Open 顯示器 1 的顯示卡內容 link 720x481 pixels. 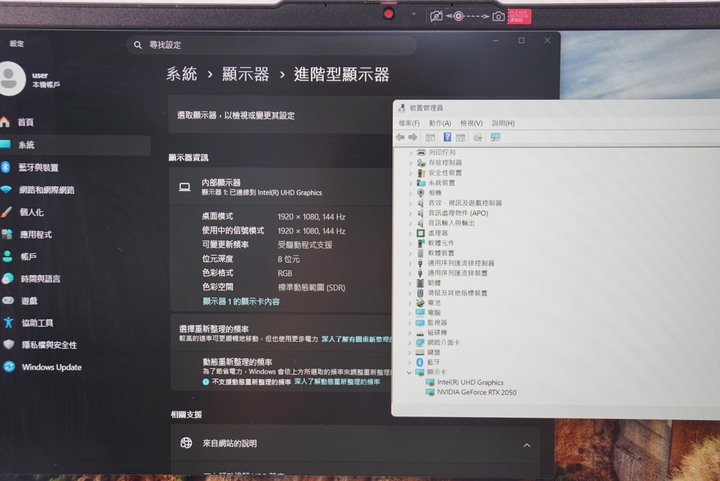[x=241, y=302]
